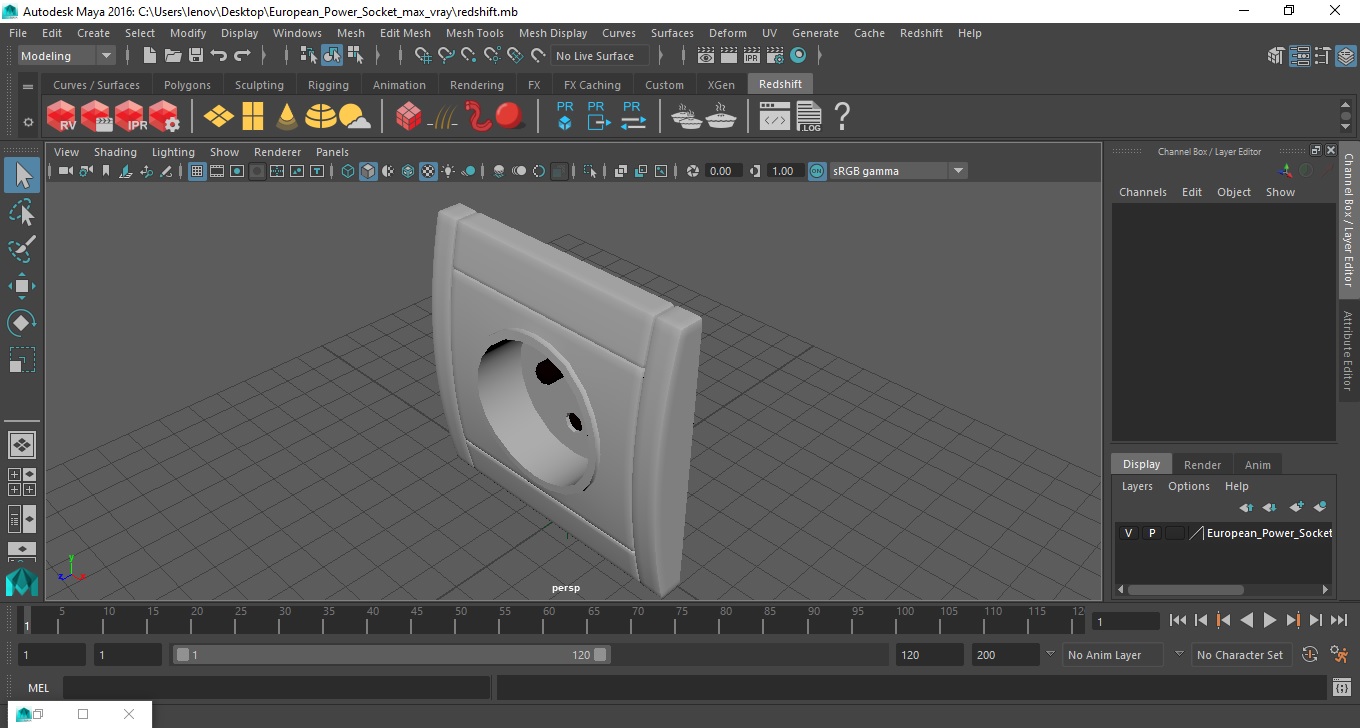Image resolution: width=1360 pixels, height=728 pixels.
Task: Open the Lighting panel menu
Action: point(173,152)
